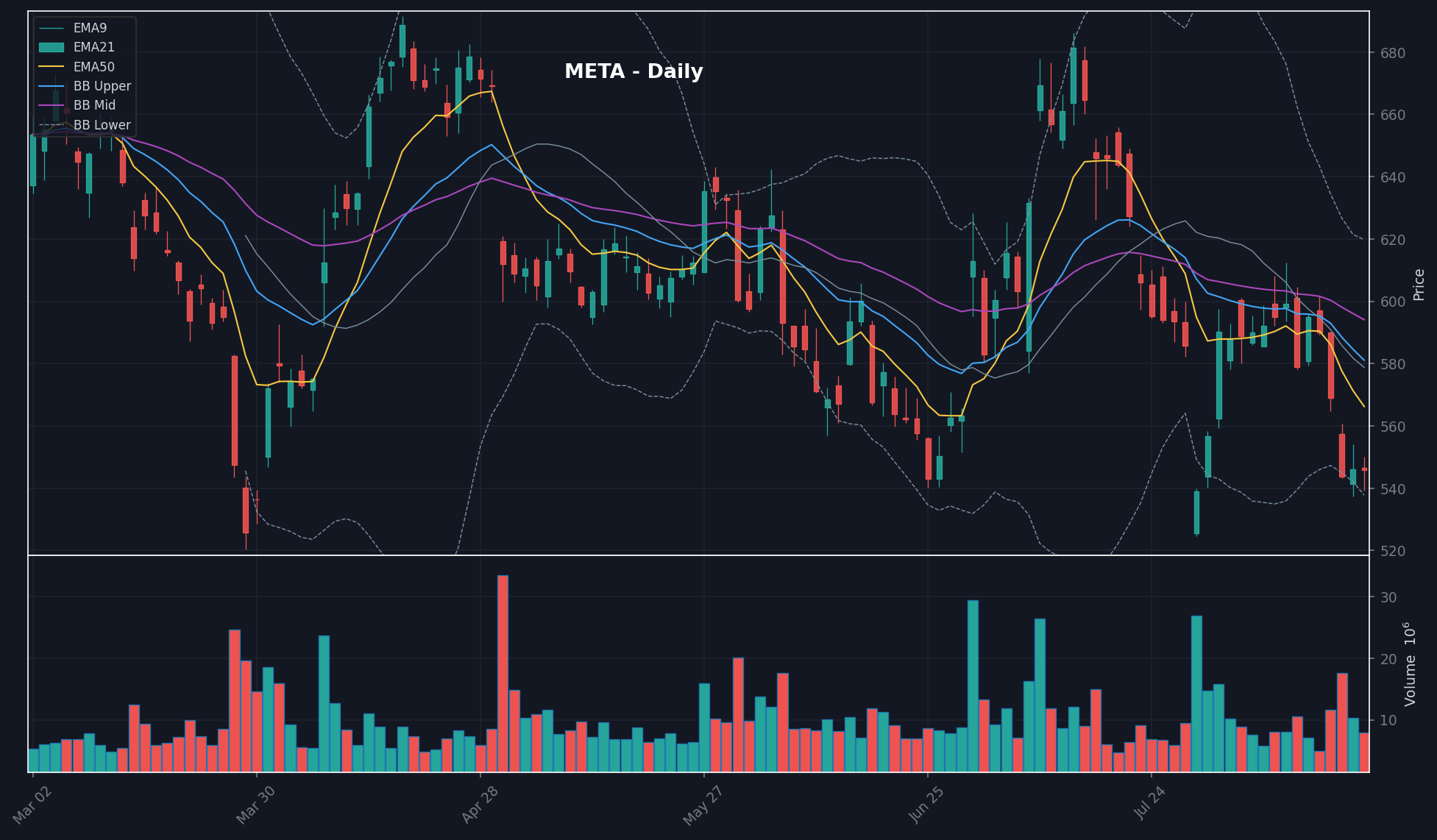Click the 20 volume axis tick label
Image resolution: width=1437 pixels, height=840 pixels.
tap(1388, 659)
